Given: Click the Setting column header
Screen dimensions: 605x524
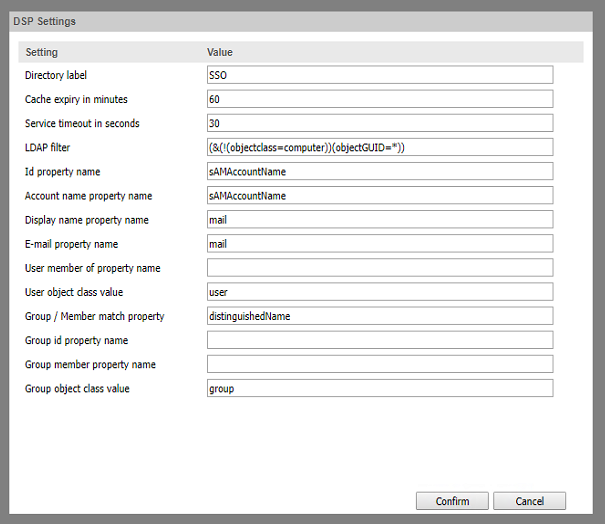Looking at the screenshot, I should 42,52.
